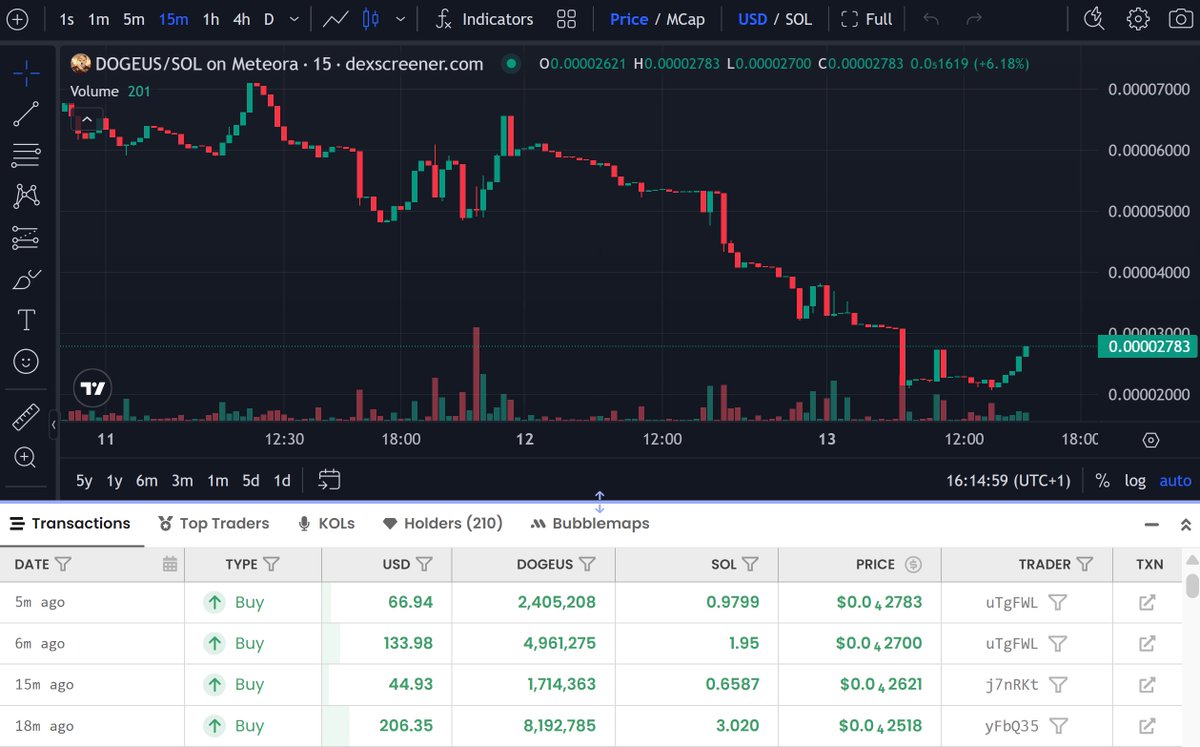Image resolution: width=1200 pixels, height=747 pixels.
Task: Switch chart to MCap mode
Action: tap(685, 19)
